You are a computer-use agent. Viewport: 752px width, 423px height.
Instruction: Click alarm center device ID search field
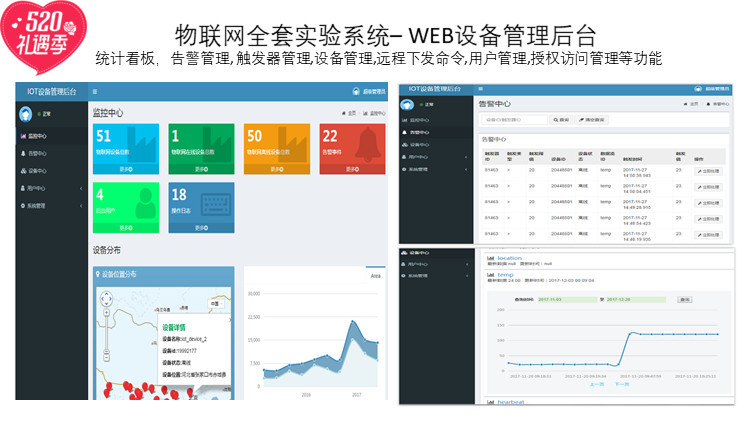click(x=515, y=119)
